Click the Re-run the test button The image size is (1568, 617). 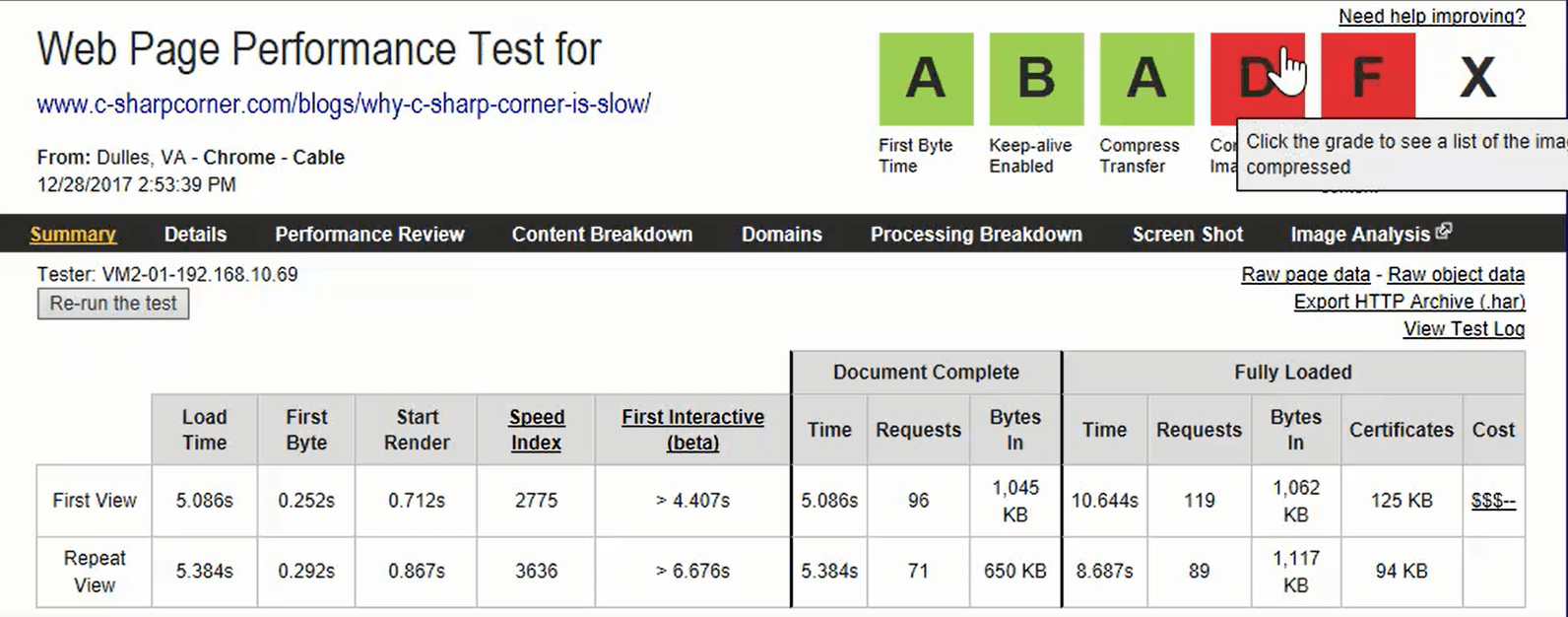click(112, 304)
